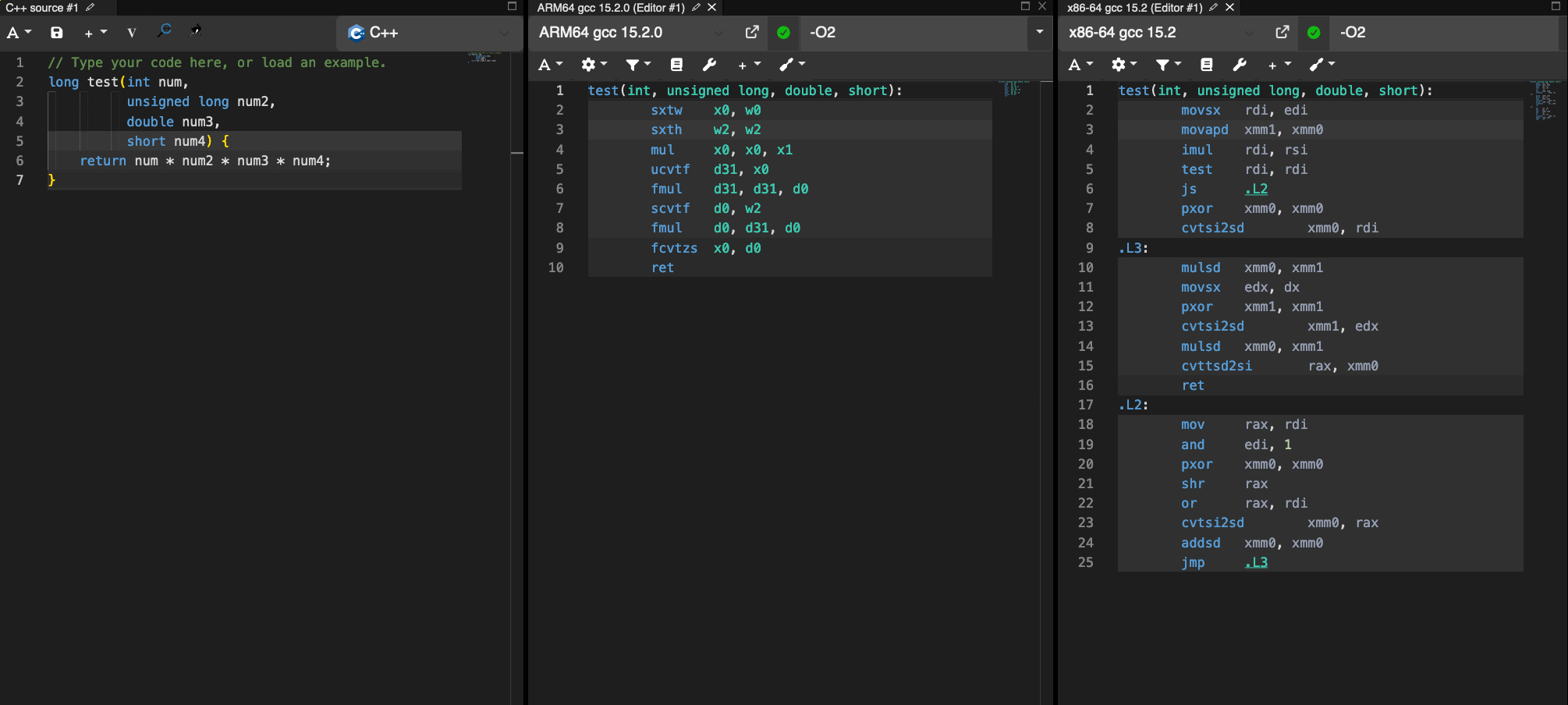
Task: Open x86-64 add-new pane dropdown
Action: pyautogui.click(x=1279, y=65)
